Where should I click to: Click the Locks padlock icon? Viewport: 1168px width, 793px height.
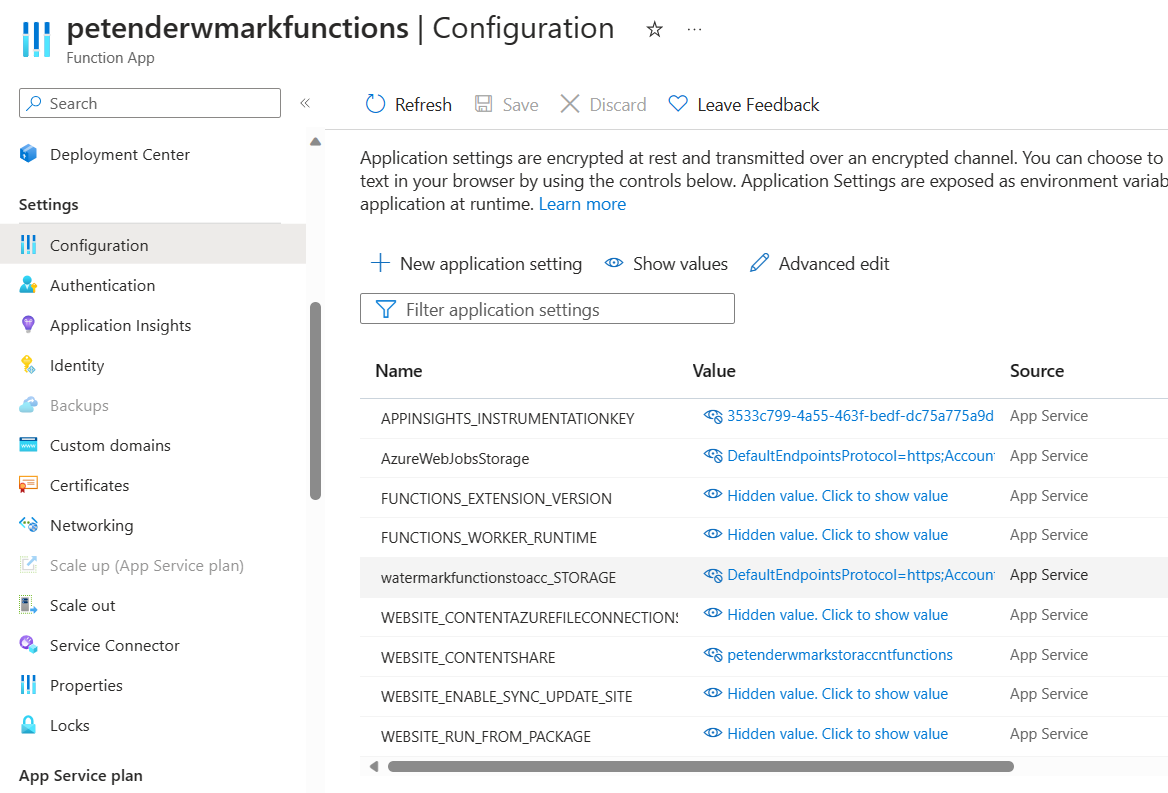click(28, 725)
